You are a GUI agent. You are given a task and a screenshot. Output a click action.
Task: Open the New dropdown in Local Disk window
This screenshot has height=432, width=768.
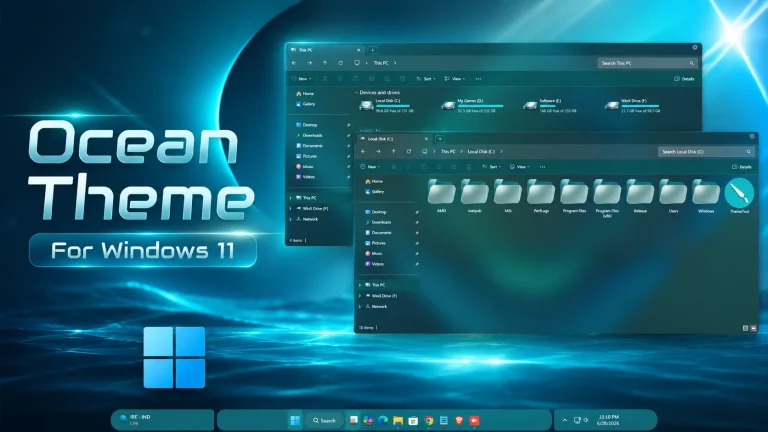(370, 167)
